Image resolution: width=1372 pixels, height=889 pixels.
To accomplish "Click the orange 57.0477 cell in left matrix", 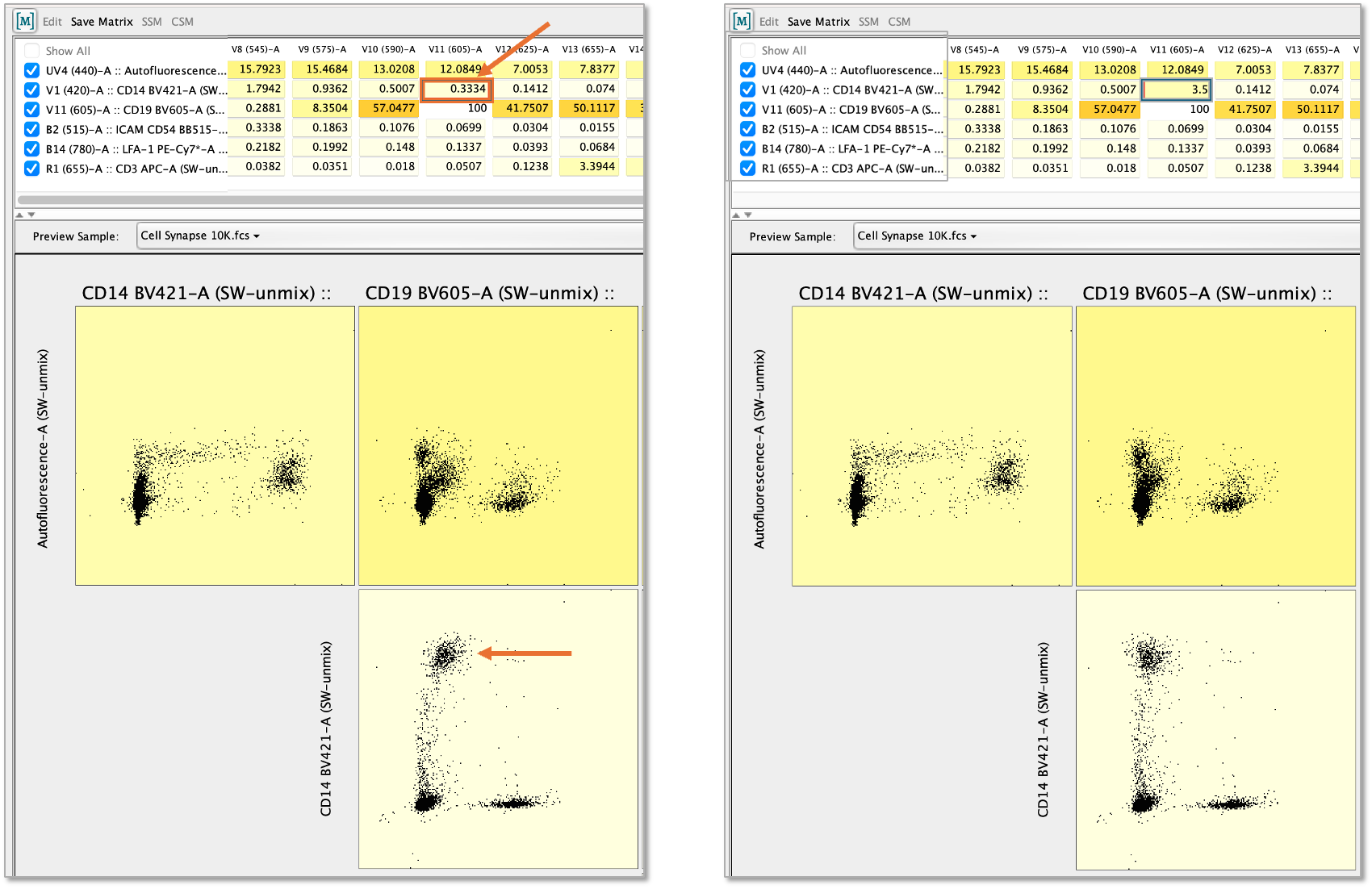I will point(391,108).
